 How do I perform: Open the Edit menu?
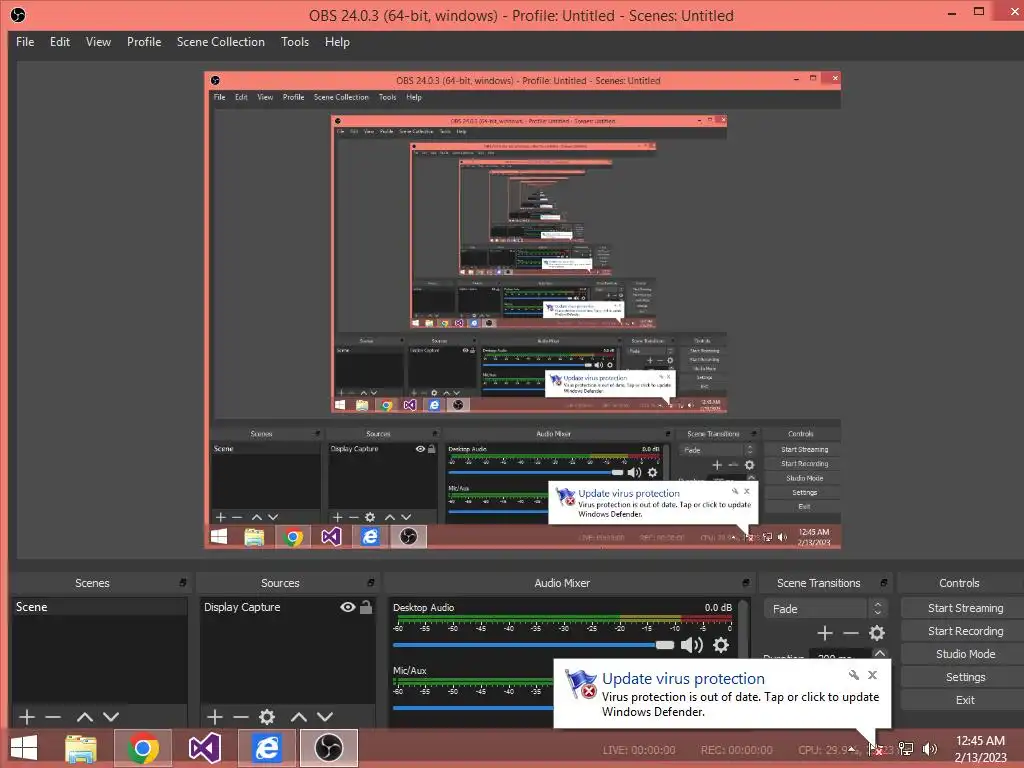(x=59, y=42)
